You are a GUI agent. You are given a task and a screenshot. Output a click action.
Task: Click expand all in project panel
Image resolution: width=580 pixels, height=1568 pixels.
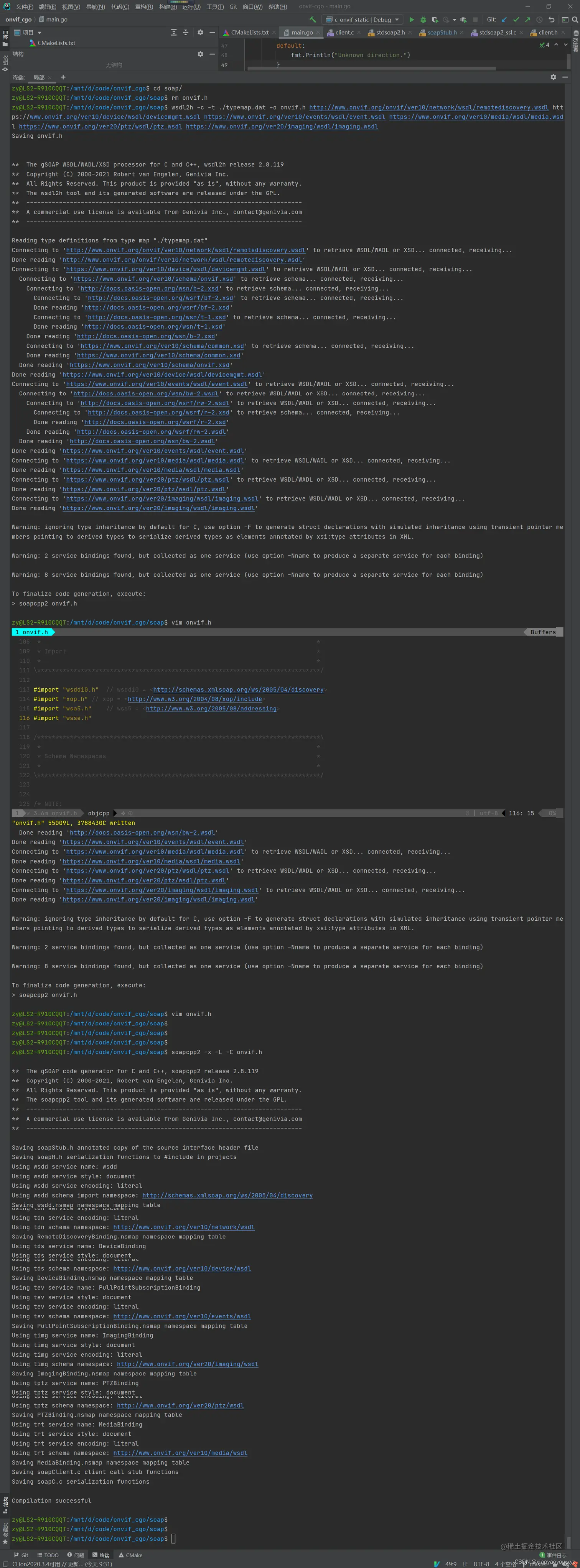[173, 32]
